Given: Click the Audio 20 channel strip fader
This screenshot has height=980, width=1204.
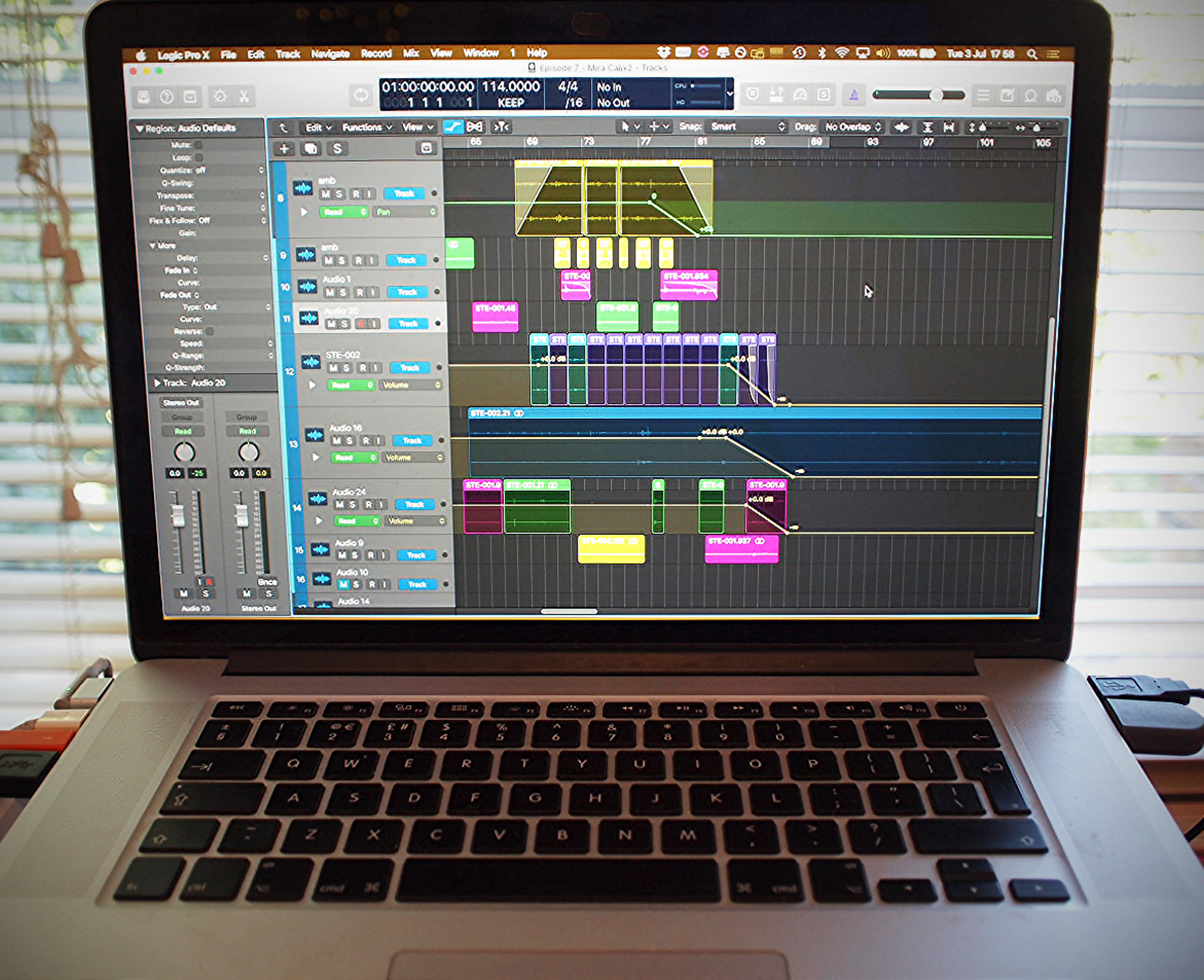Looking at the screenshot, I should [178, 515].
